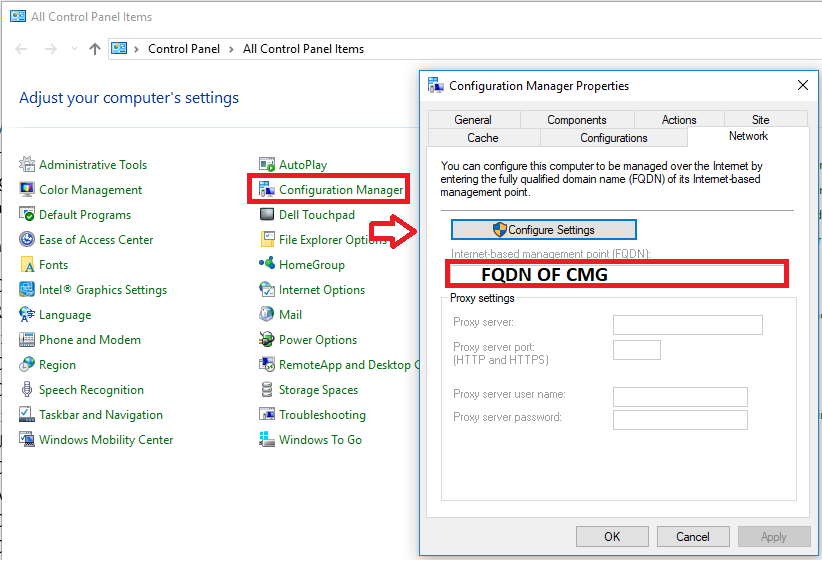Go forward with the Forward arrow
822x561 pixels.
[x=51, y=49]
